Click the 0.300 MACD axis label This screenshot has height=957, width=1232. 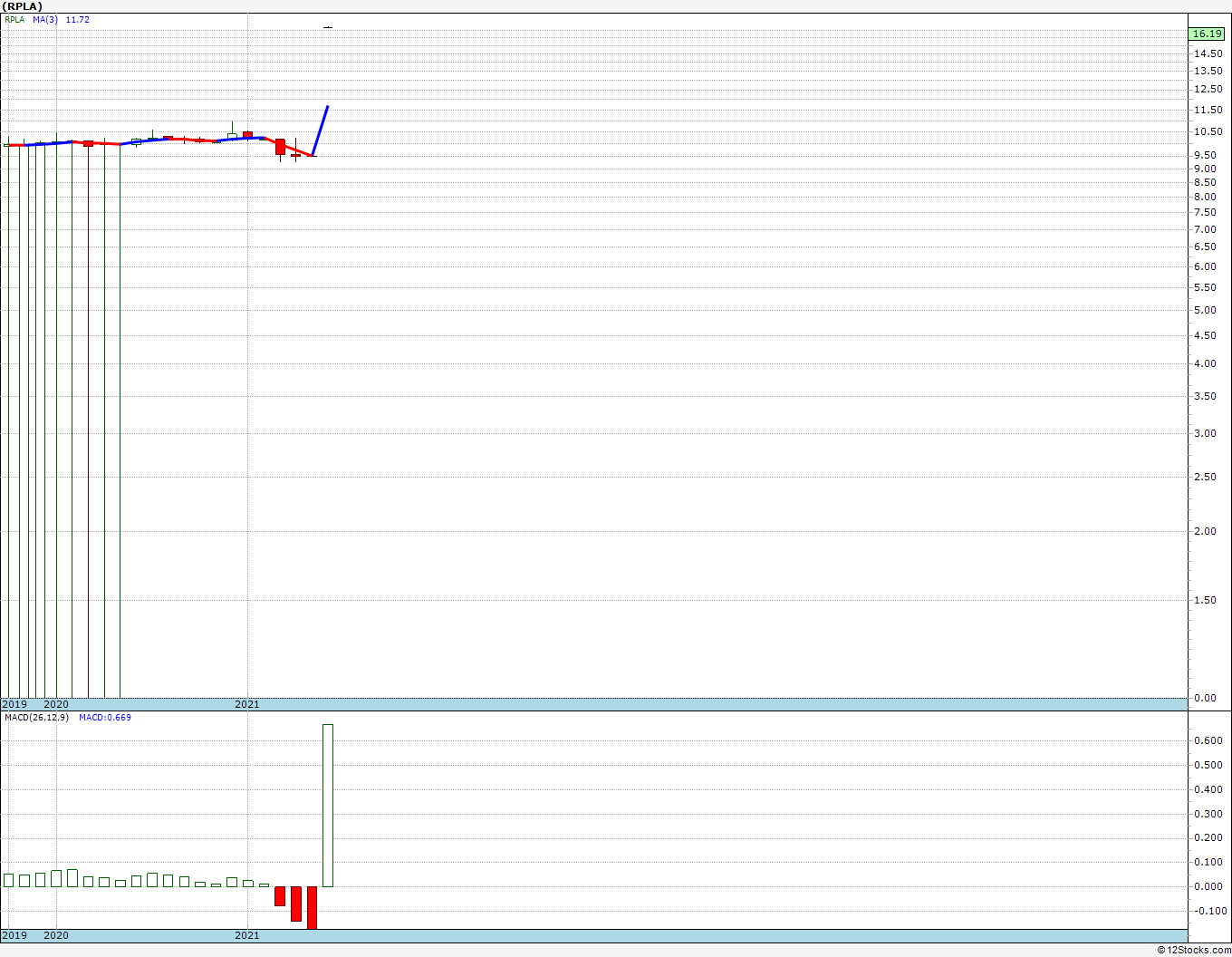tap(1208, 814)
